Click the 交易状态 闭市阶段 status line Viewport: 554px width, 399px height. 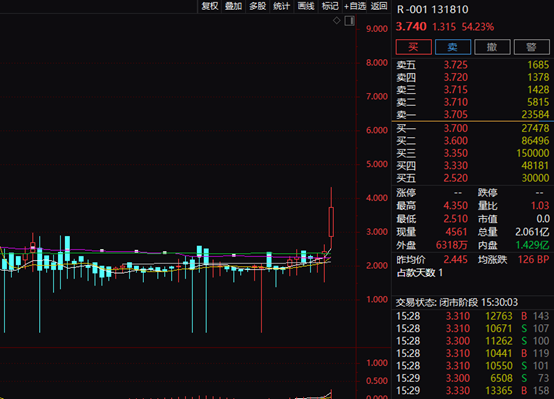click(457, 303)
